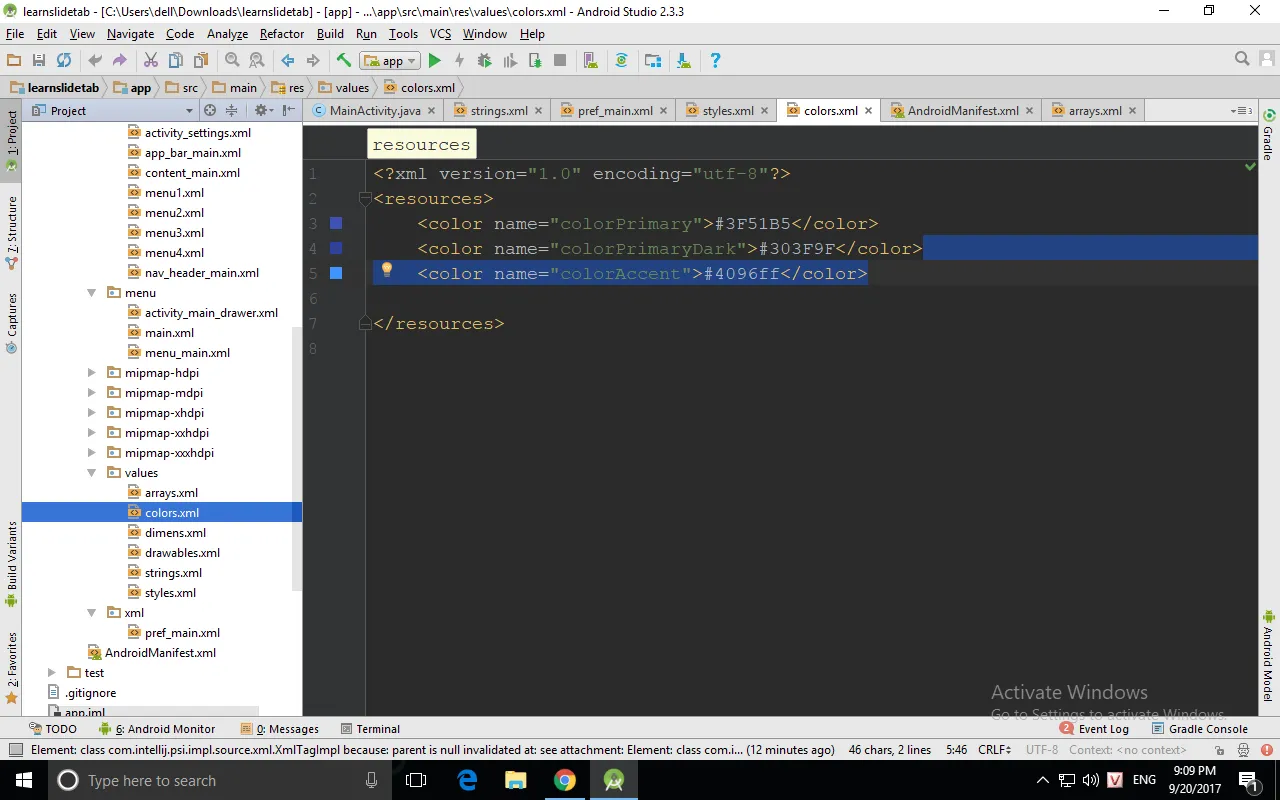Click the colorAccent color swatch in gutter
Viewport: 1280px width, 800px height.
(336, 273)
